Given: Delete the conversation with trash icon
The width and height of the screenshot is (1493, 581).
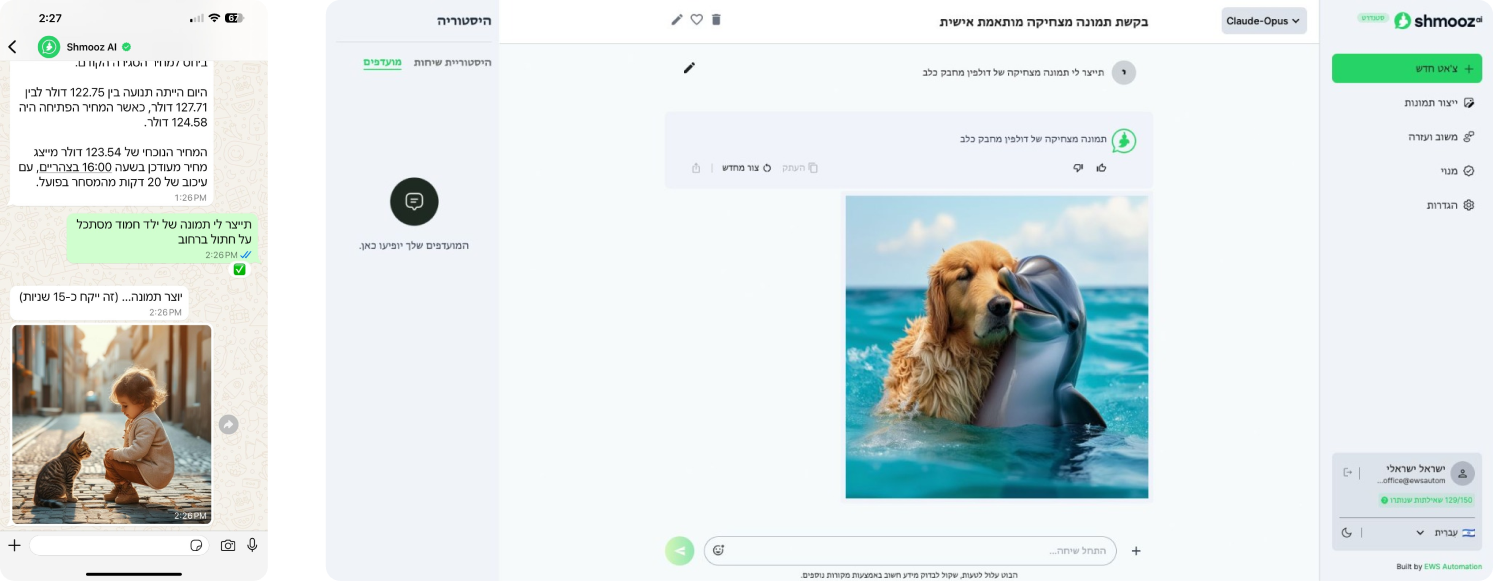Looking at the screenshot, I should pos(716,20).
